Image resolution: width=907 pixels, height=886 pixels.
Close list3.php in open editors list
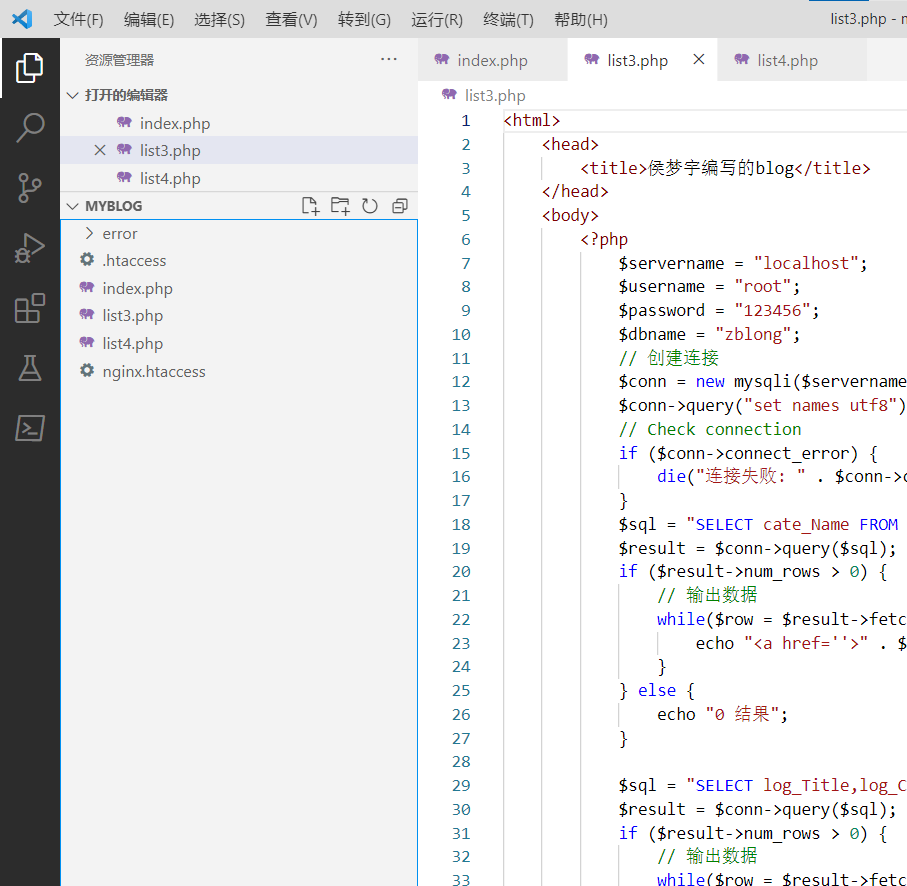99,150
